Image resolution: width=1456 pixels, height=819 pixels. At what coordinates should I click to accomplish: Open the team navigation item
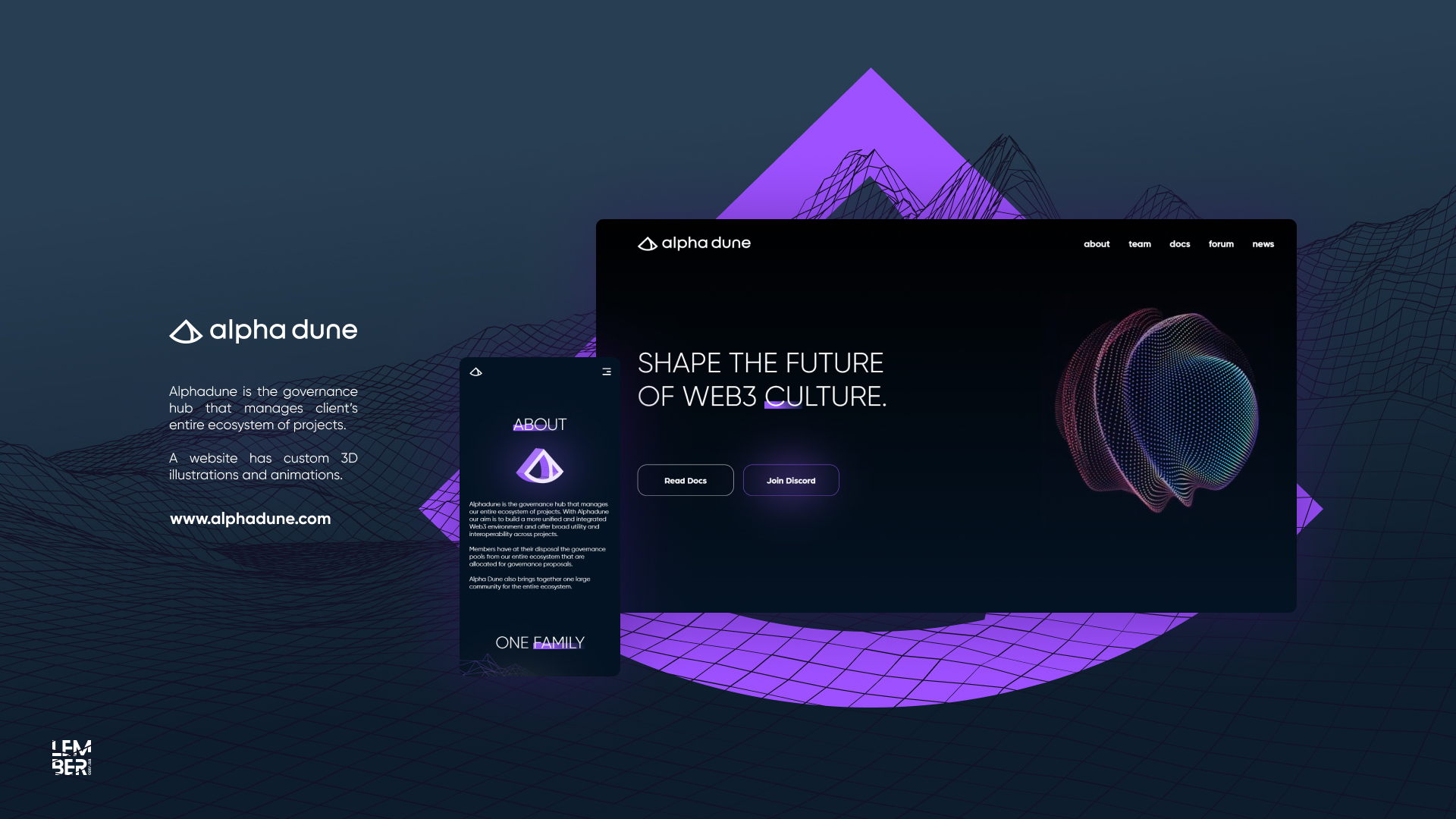(1139, 244)
